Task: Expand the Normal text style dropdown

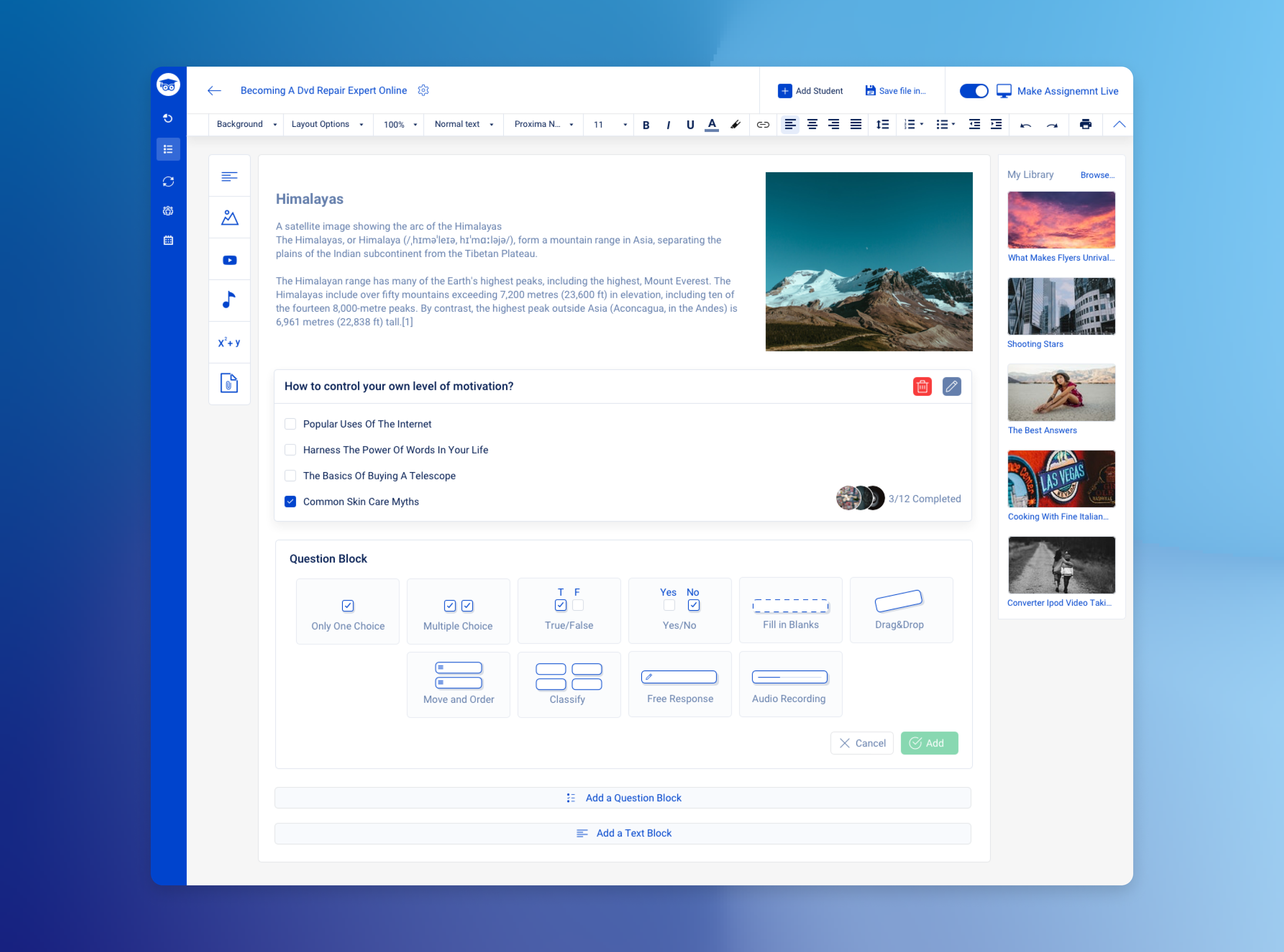Action: click(x=463, y=125)
